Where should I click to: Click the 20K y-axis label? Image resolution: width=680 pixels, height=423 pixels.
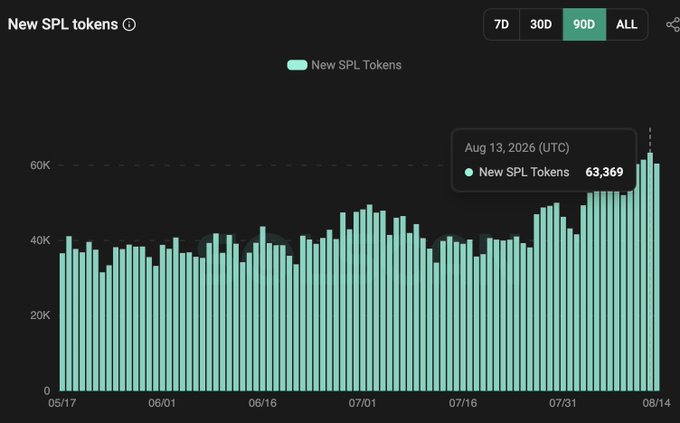click(40, 315)
